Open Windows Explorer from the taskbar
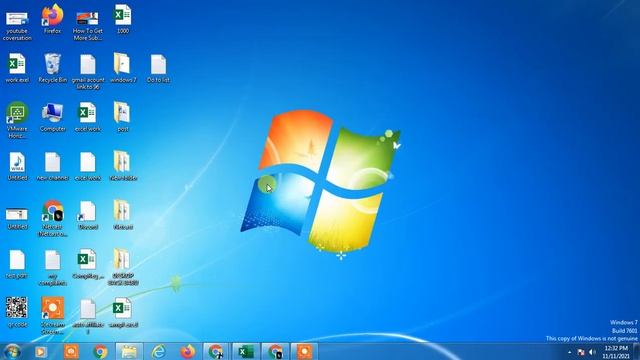 (129, 351)
